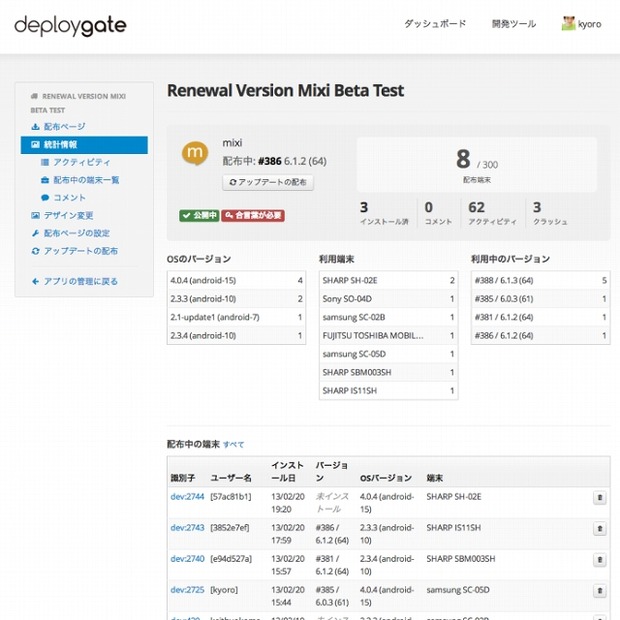Select the samsung SC-02B device row
Viewport: 620px width, 620px height.
389,317
